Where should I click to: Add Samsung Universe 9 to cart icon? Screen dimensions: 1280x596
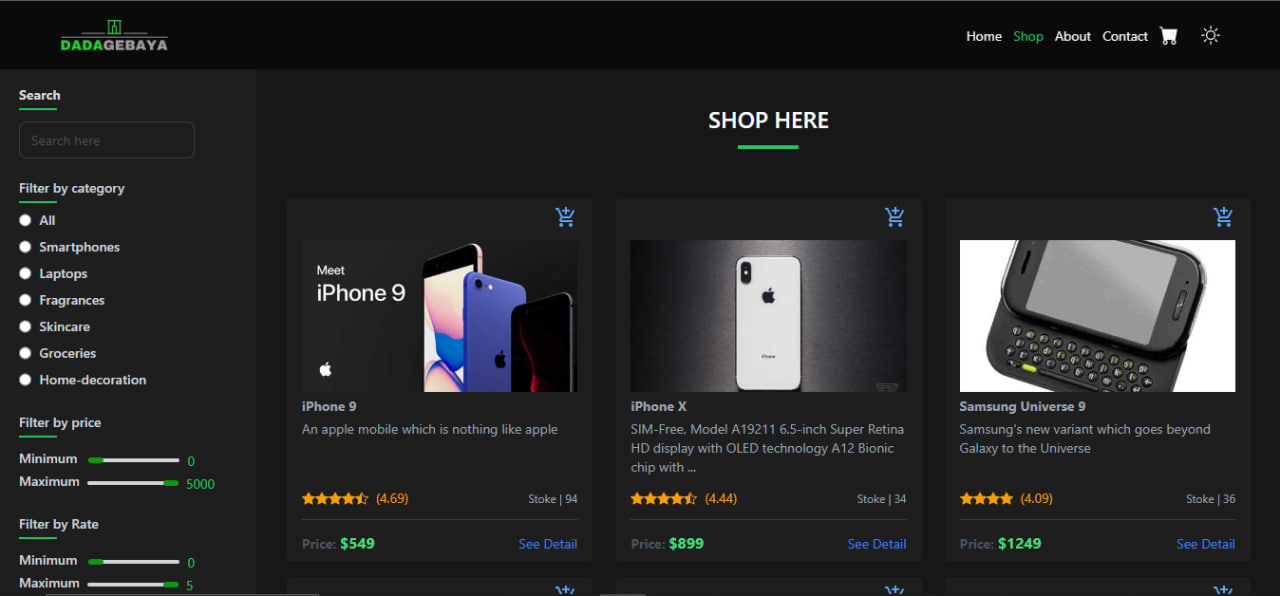point(1223,217)
